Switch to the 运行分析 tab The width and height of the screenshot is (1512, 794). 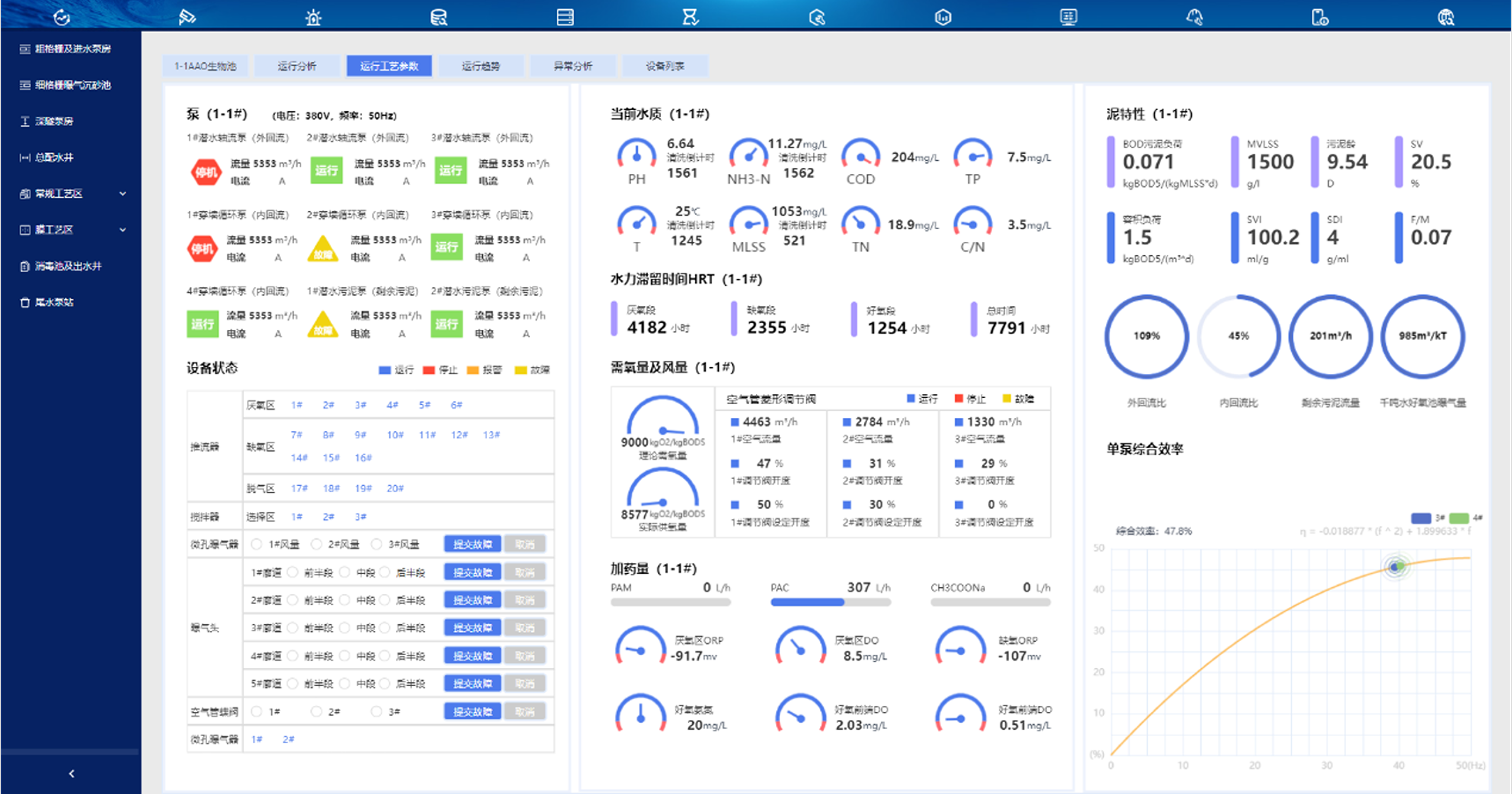297,66
